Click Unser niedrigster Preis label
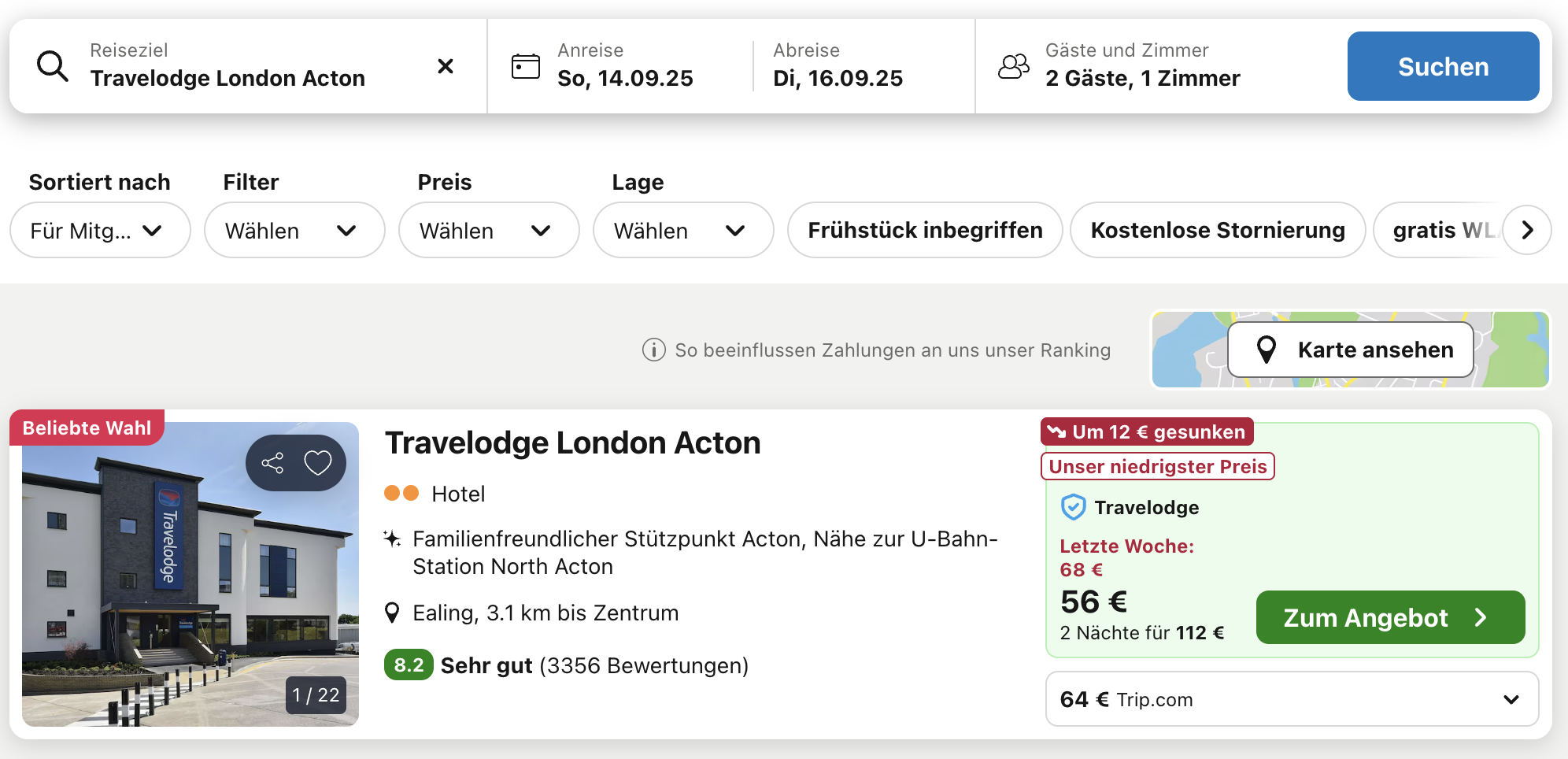1568x759 pixels. coord(1158,466)
